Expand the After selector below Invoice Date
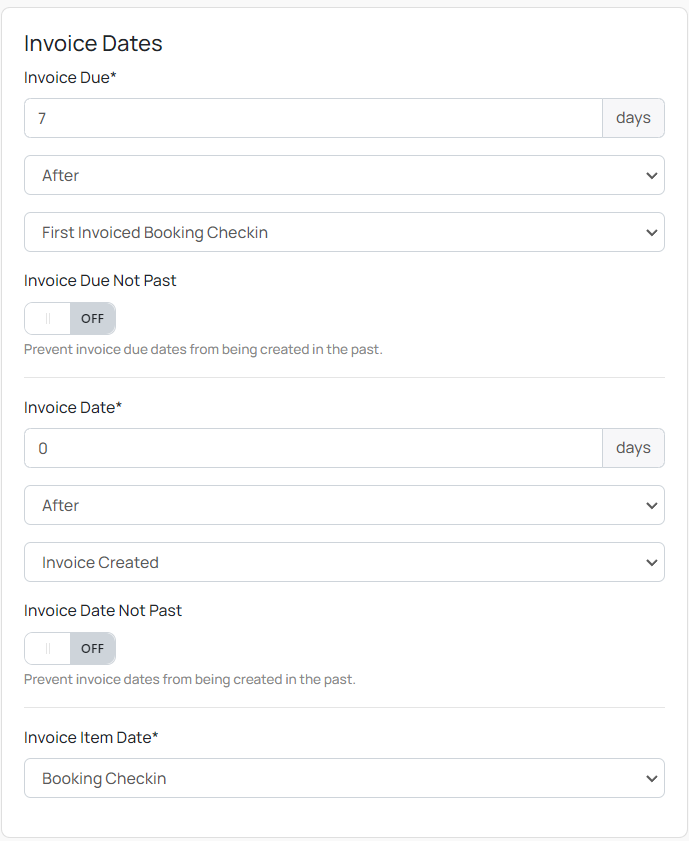Image resolution: width=689 pixels, height=841 pixels. [344, 505]
